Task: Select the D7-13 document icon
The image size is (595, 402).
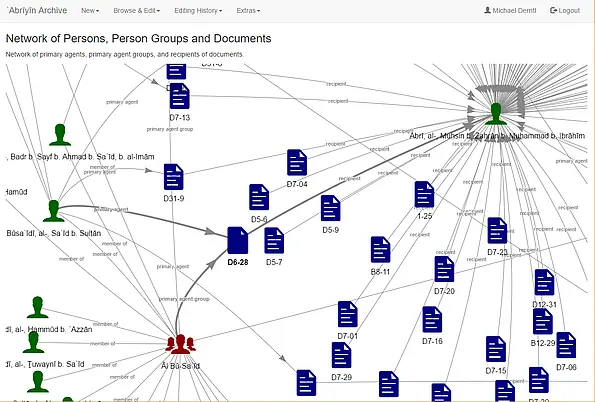Action: (x=180, y=96)
